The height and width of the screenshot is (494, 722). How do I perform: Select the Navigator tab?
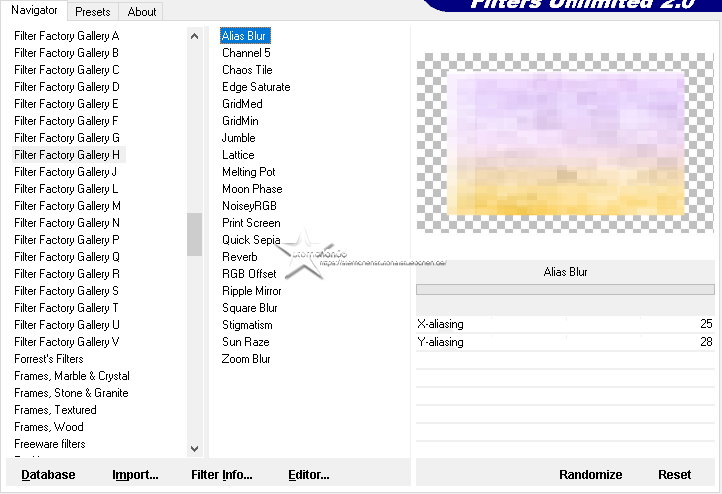pyautogui.click(x=34, y=10)
